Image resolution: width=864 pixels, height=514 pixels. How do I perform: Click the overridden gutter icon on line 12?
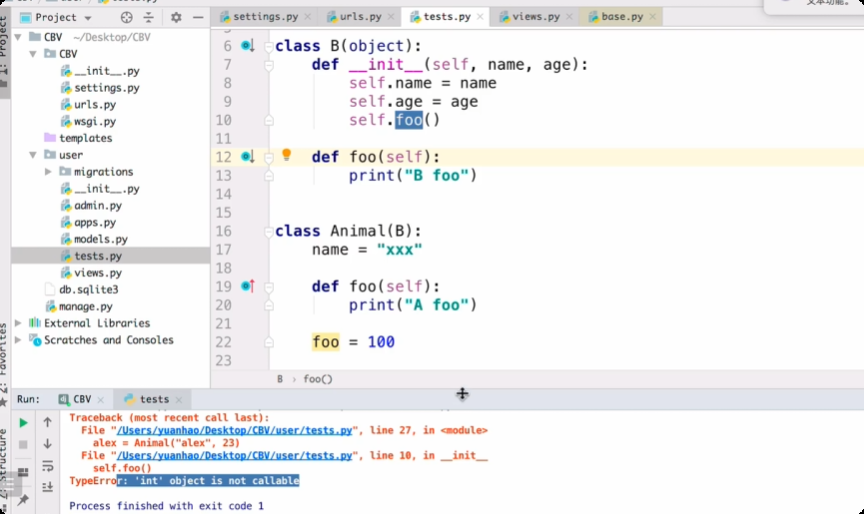click(x=247, y=157)
